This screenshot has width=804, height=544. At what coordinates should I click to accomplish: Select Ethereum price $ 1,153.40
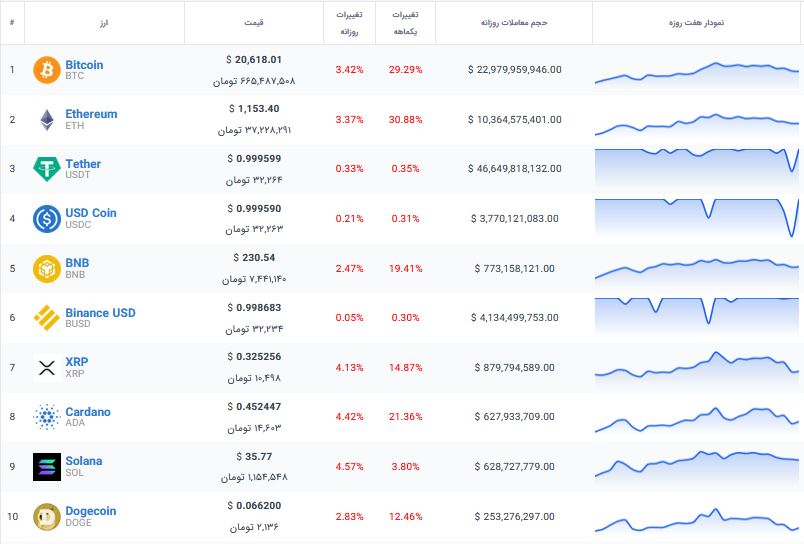(x=254, y=109)
